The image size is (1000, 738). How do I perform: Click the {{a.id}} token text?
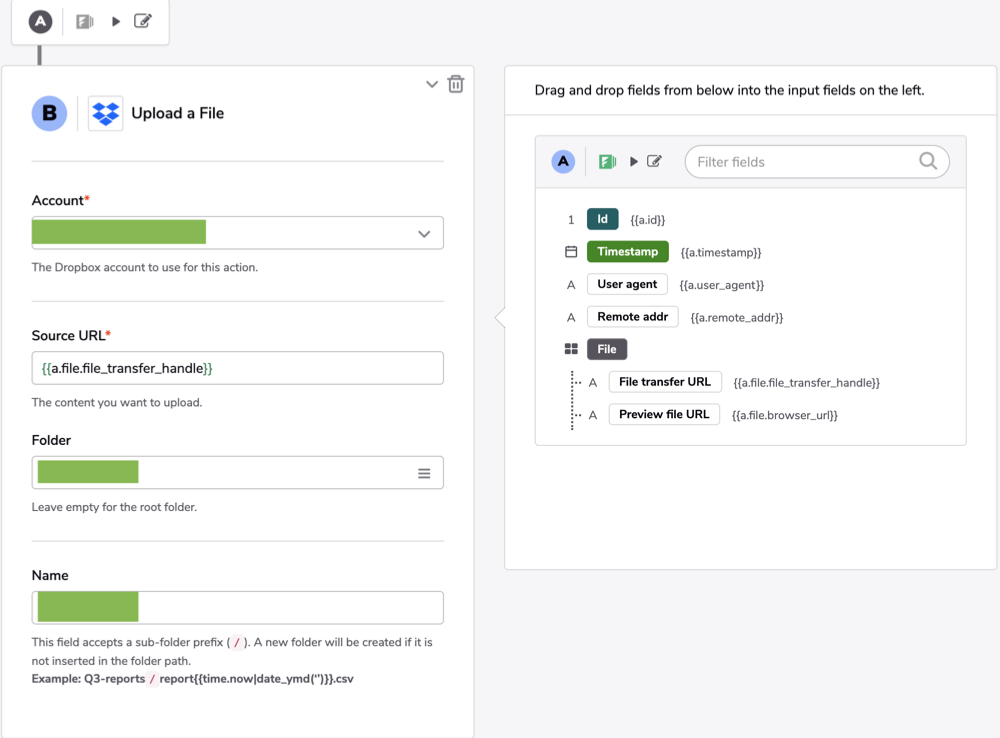pyautogui.click(x=647, y=220)
